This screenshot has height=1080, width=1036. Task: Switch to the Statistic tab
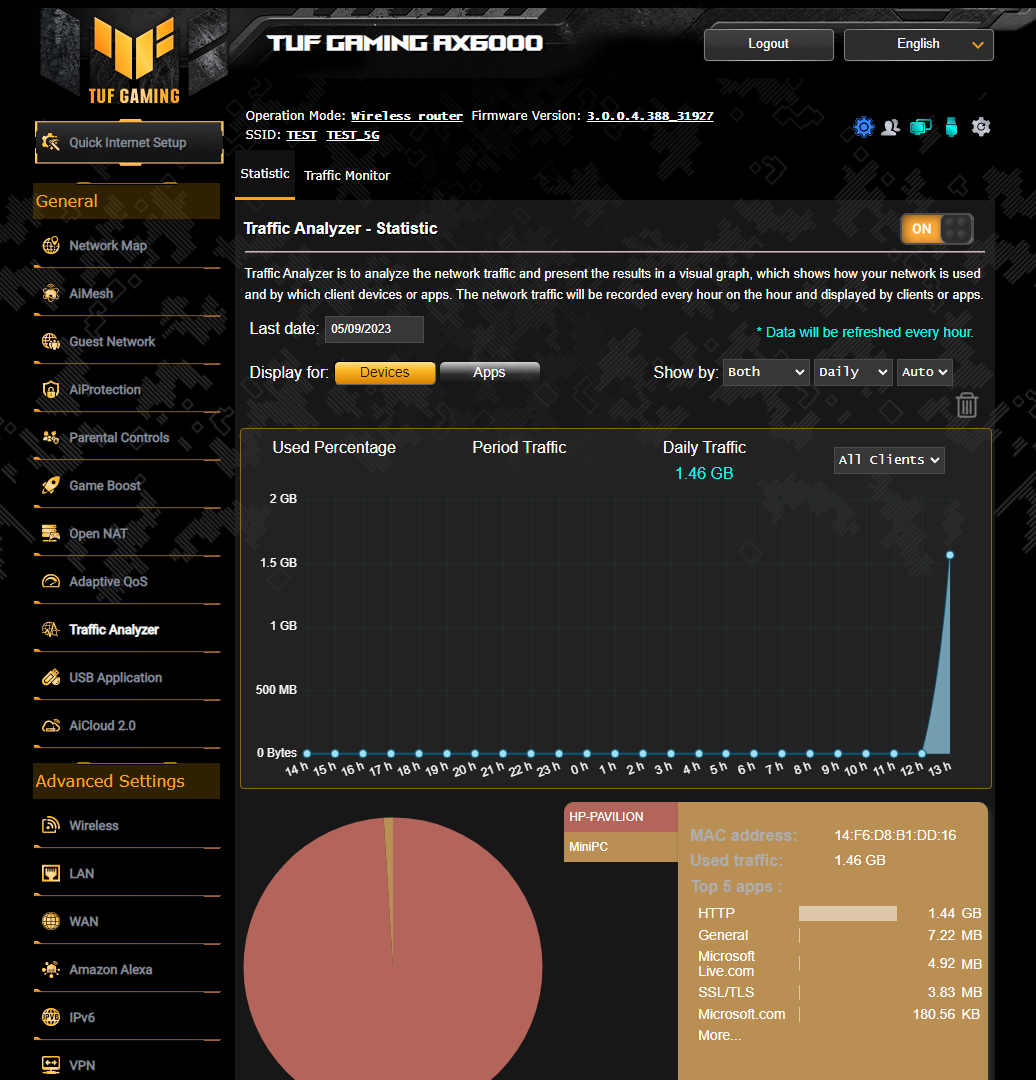pos(265,174)
